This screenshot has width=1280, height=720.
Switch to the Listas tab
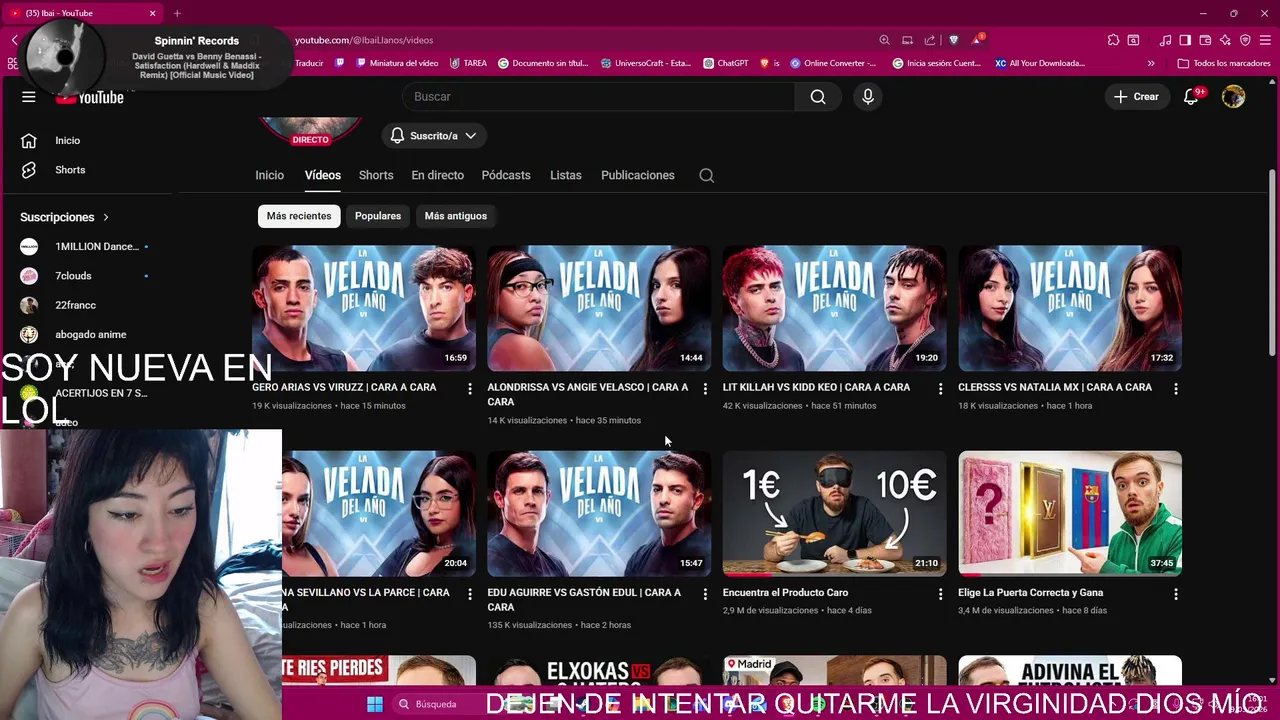point(566,175)
